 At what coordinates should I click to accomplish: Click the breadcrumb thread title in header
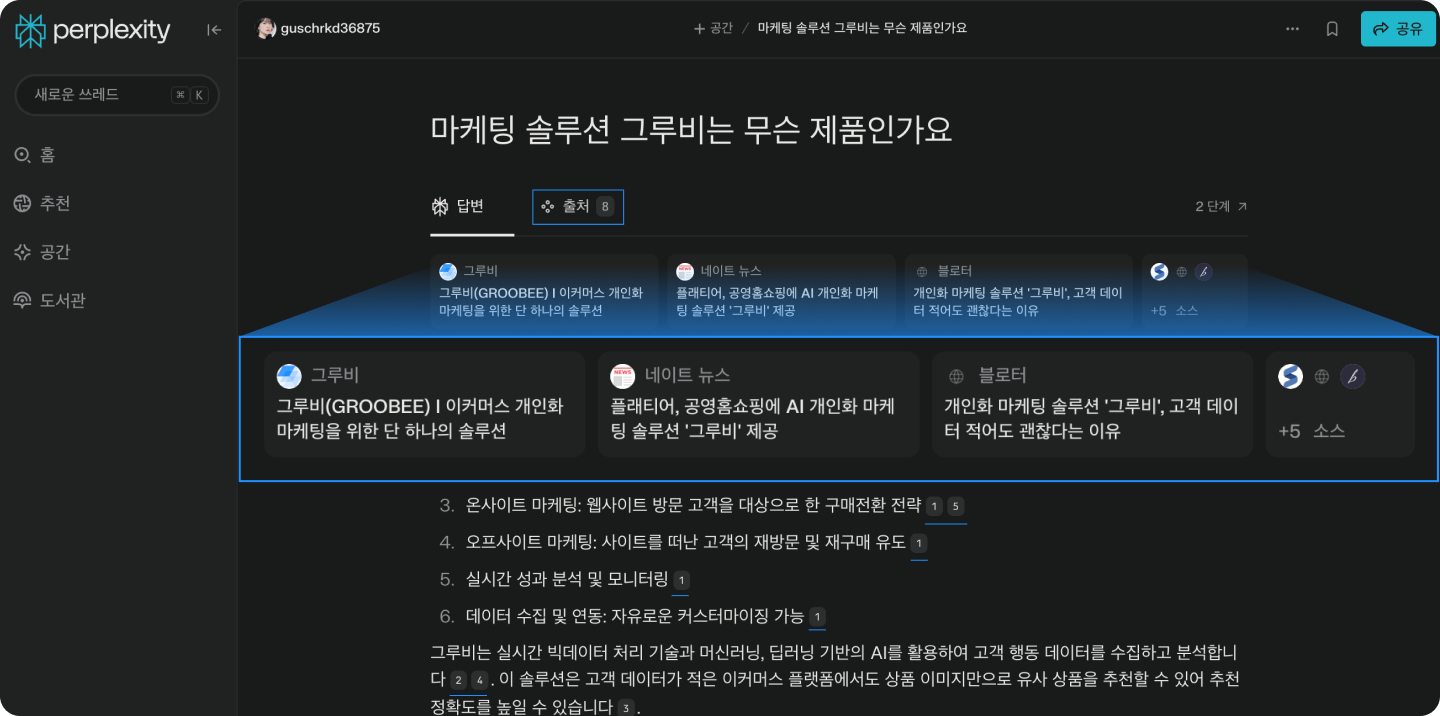coord(862,29)
